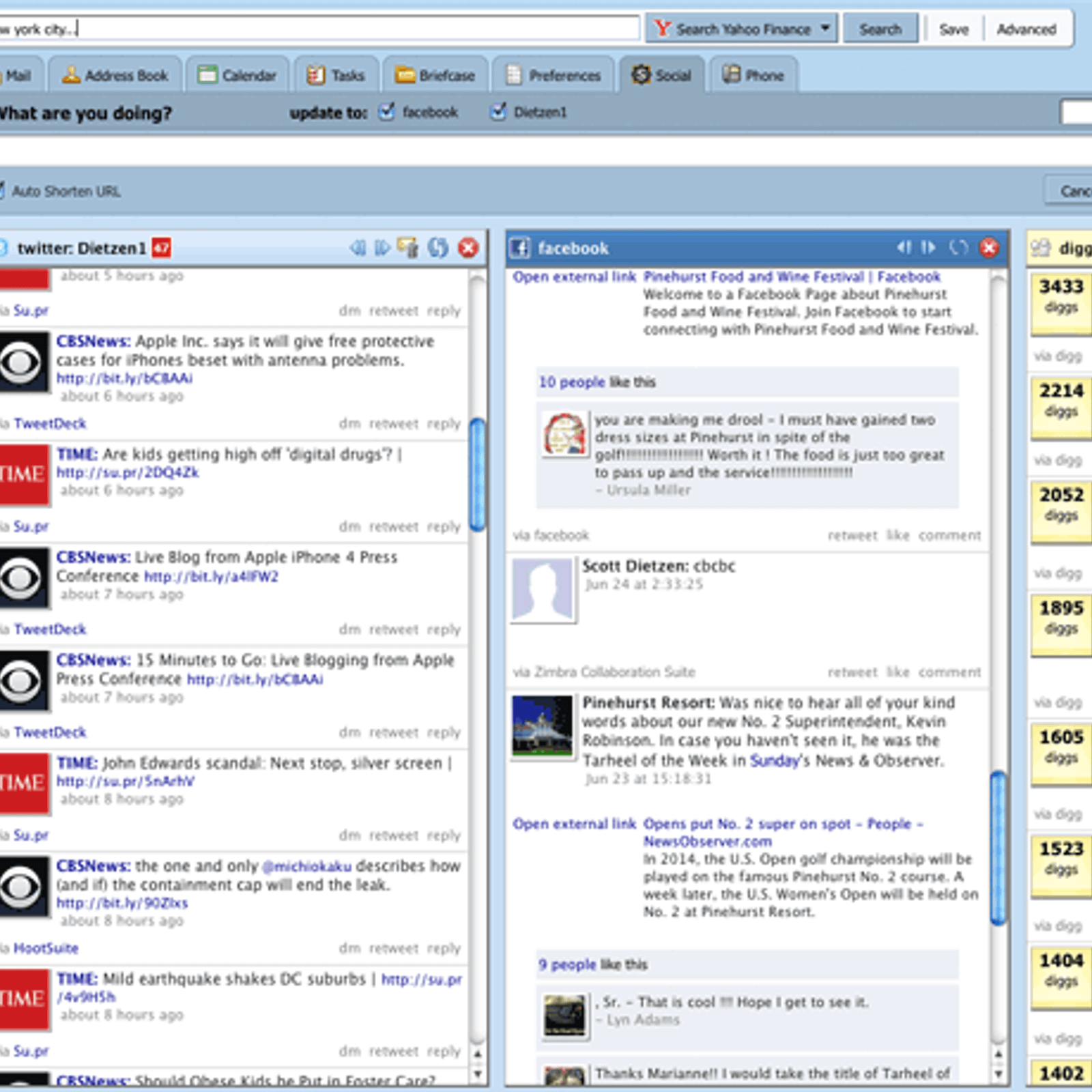
Task: Open the http://bit.ly/bCBAAi link in Apple cases tweet
Action: 124,378
